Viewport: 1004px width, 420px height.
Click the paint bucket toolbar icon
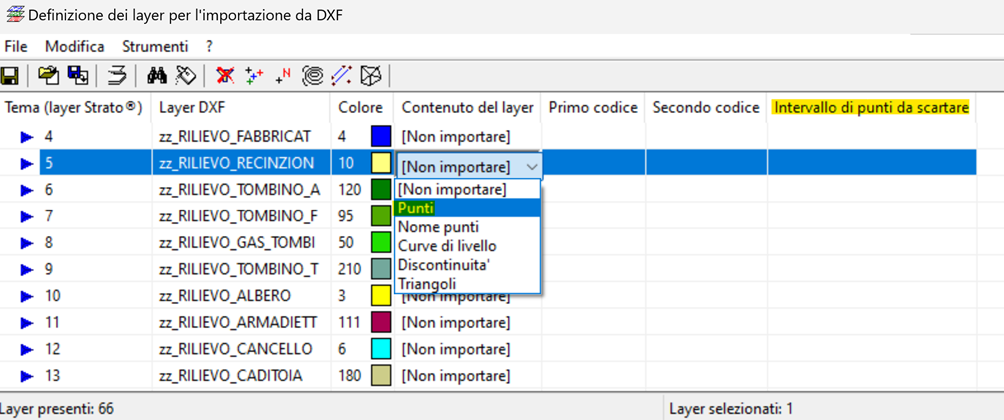[186, 76]
